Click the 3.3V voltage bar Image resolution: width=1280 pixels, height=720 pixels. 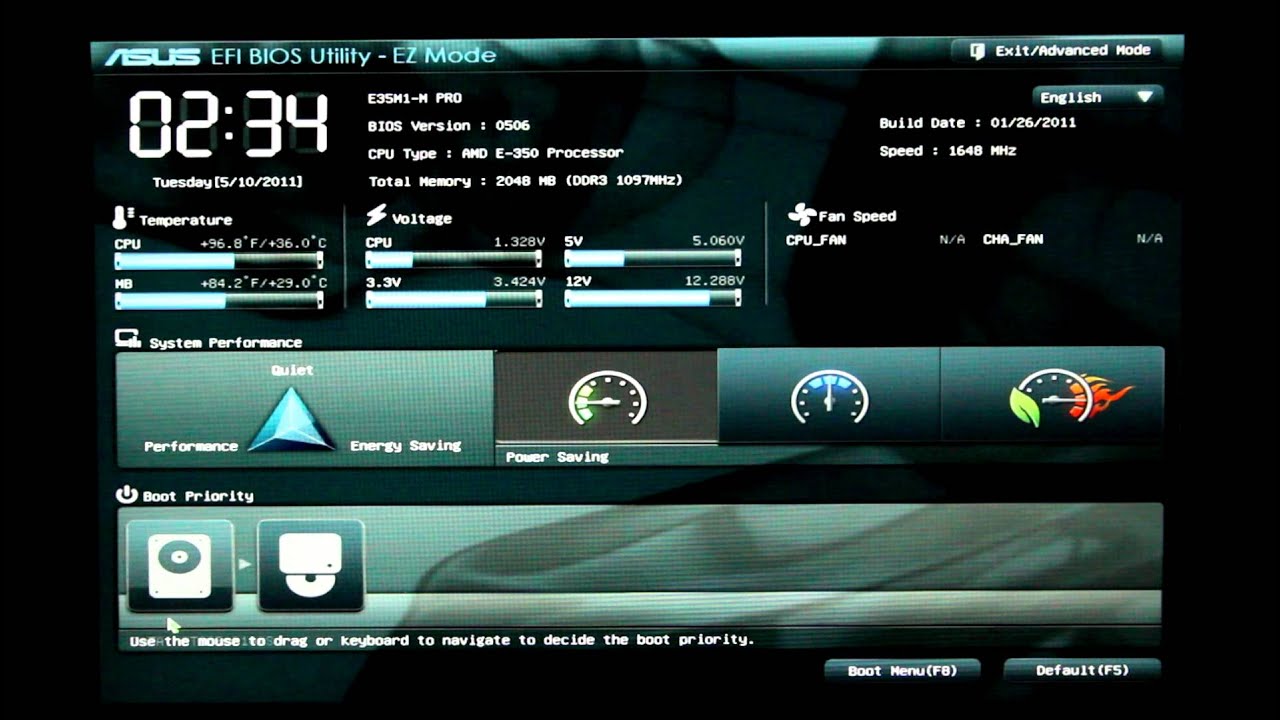tap(454, 300)
